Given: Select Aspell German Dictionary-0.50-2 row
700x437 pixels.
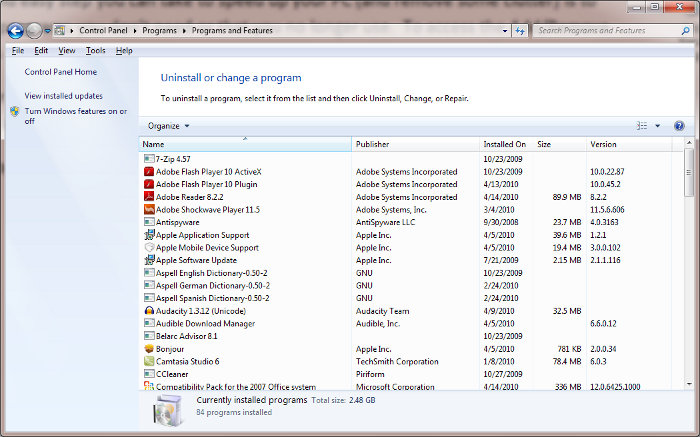Looking at the screenshot, I should tap(405, 285).
